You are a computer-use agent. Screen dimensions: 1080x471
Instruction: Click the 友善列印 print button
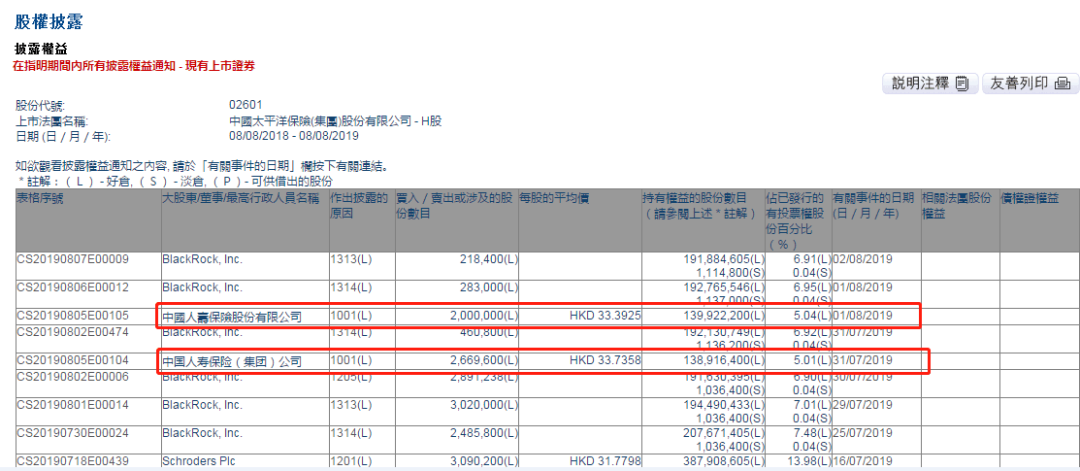1029,84
